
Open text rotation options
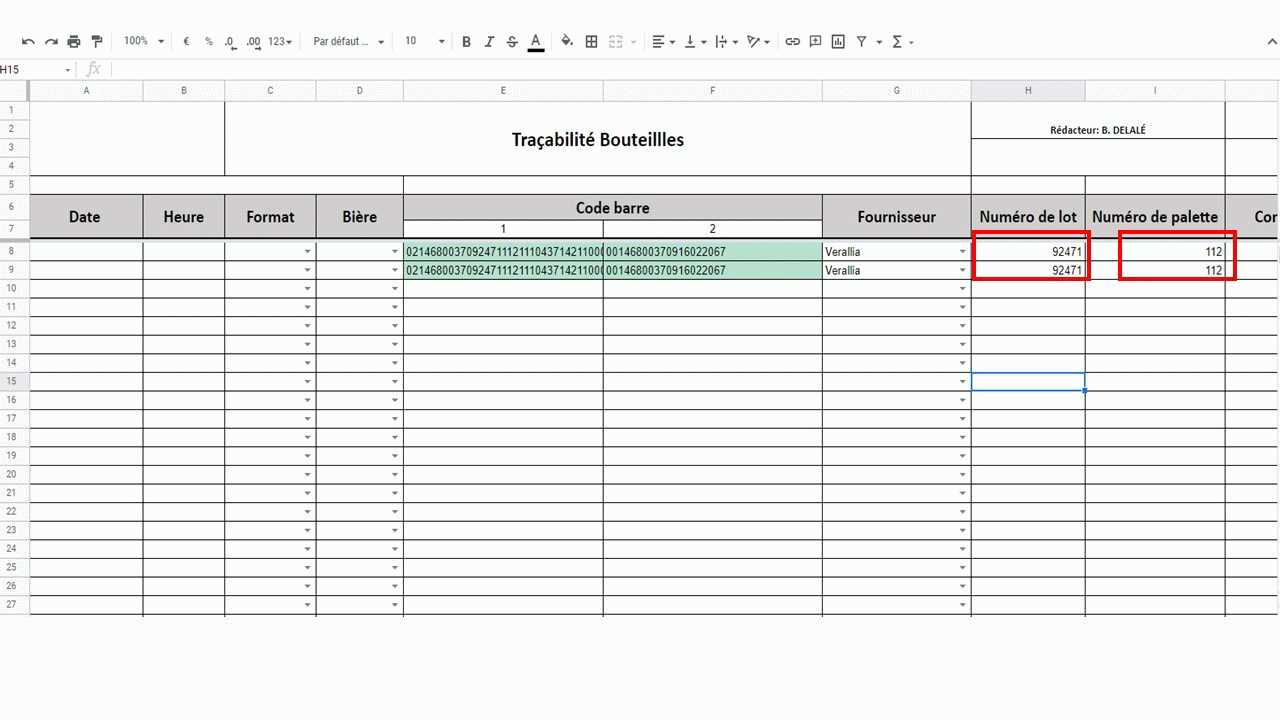tap(759, 42)
